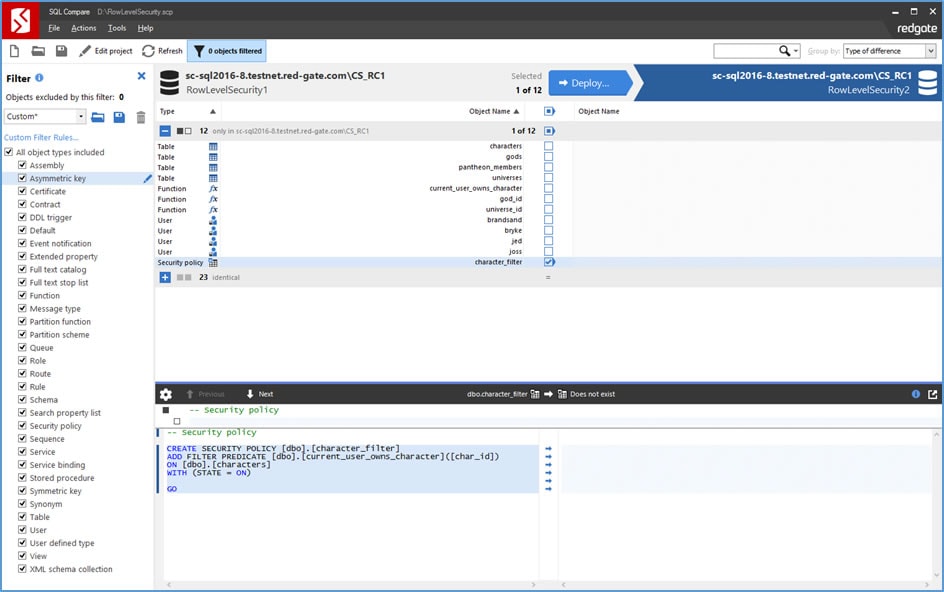Check the universe_id function checkbox
The width and height of the screenshot is (944, 592).
tap(548, 209)
